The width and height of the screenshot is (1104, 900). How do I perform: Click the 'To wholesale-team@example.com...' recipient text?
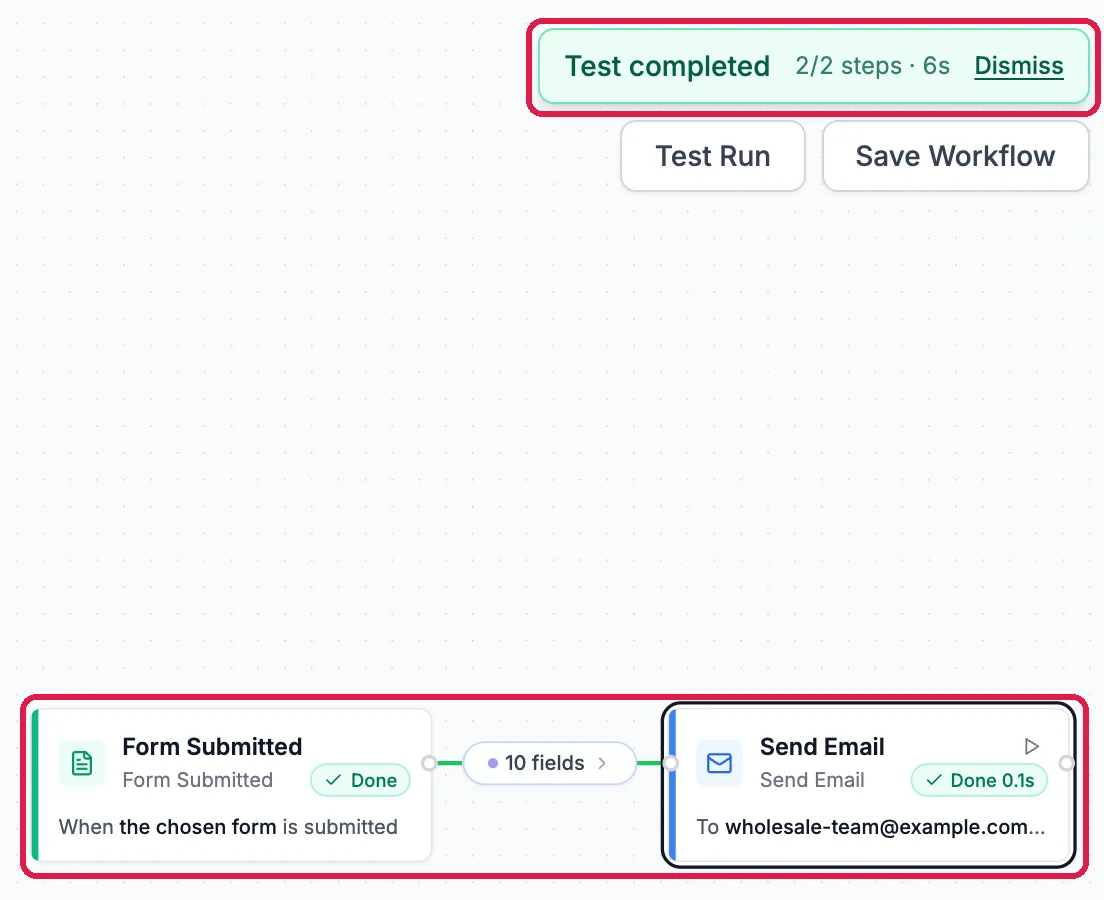(x=870, y=827)
